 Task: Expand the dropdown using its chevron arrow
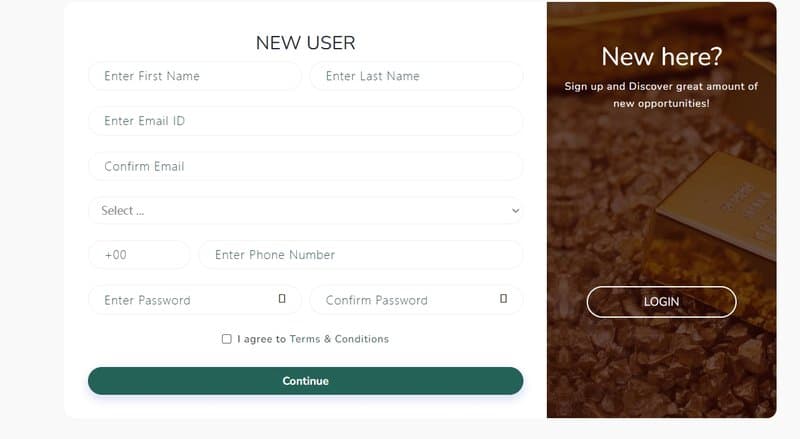tap(515, 210)
